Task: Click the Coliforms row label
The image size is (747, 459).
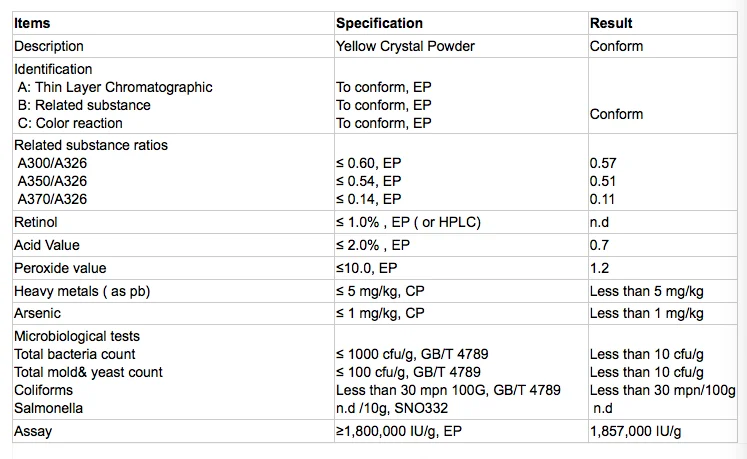Action: (45, 390)
